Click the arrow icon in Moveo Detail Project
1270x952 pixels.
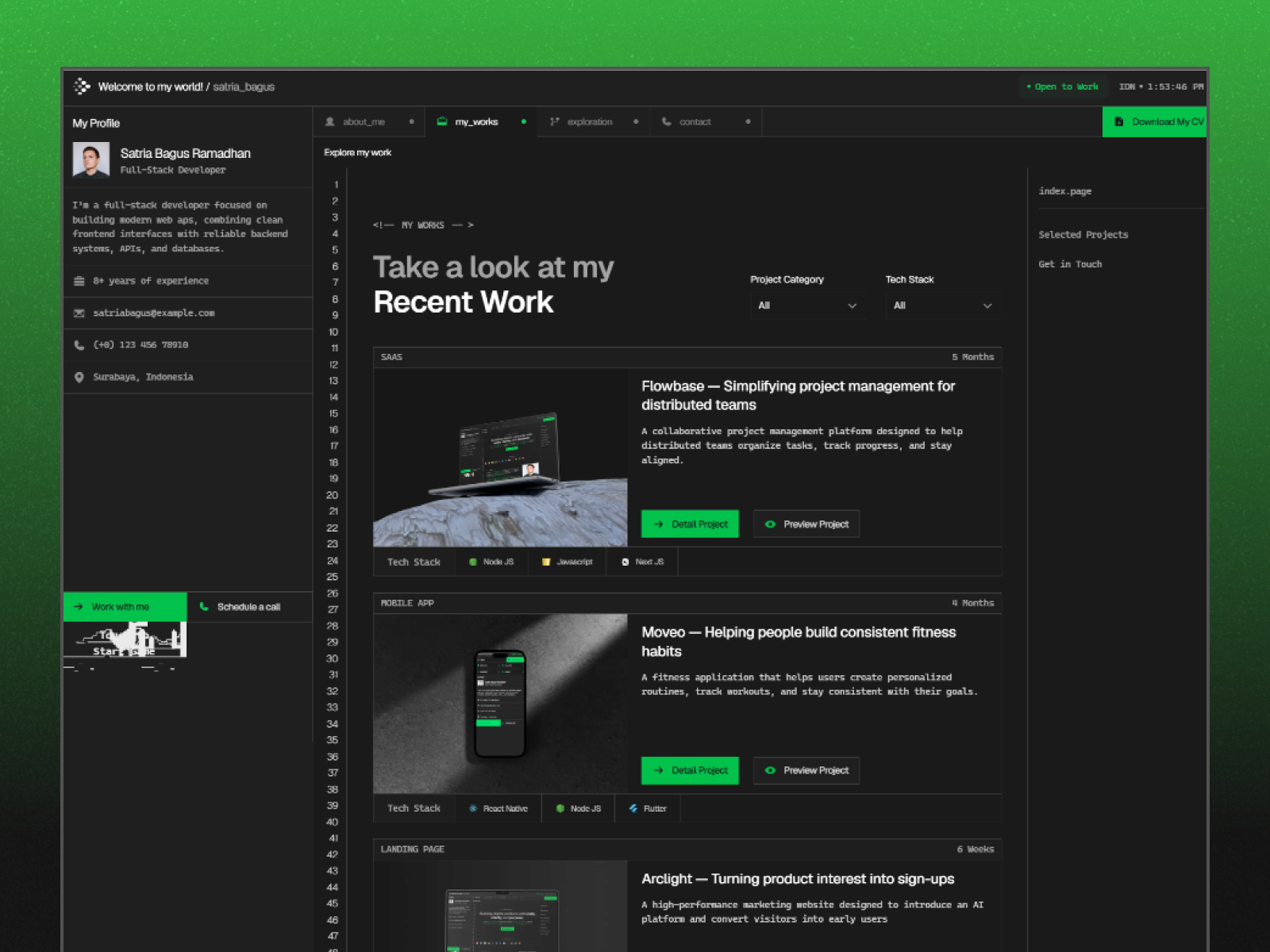click(659, 770)
